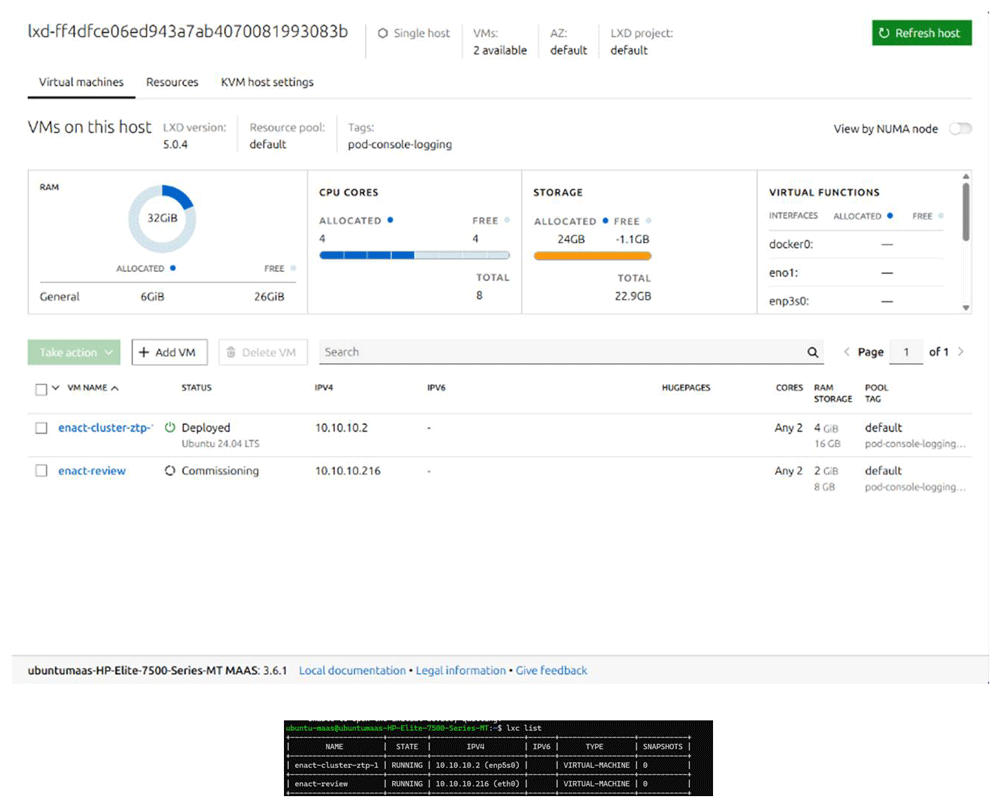
Task: Go to the previous page arrow
Action: click(846, 352)
